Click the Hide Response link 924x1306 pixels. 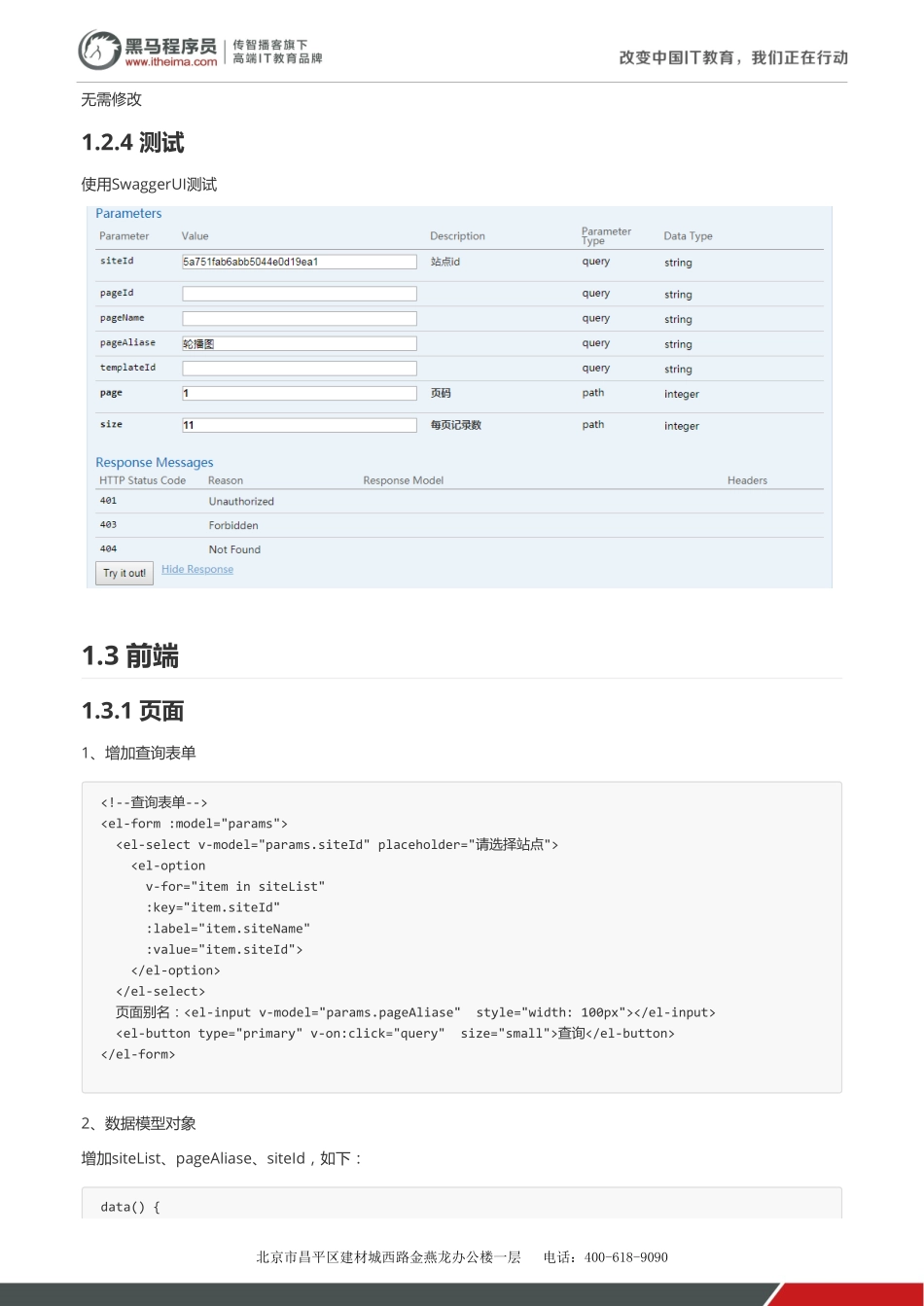(x=196, y=569)
